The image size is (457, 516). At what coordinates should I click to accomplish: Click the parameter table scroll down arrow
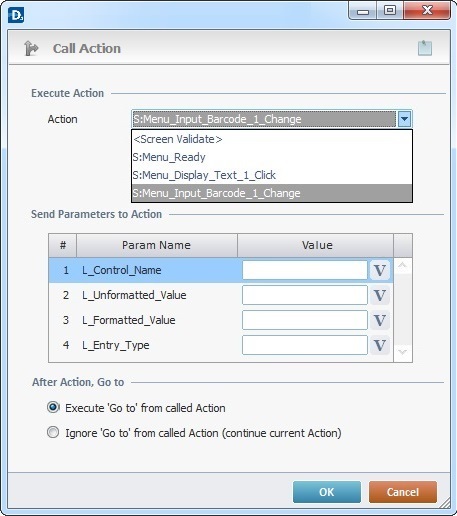(x=402, y=352)
